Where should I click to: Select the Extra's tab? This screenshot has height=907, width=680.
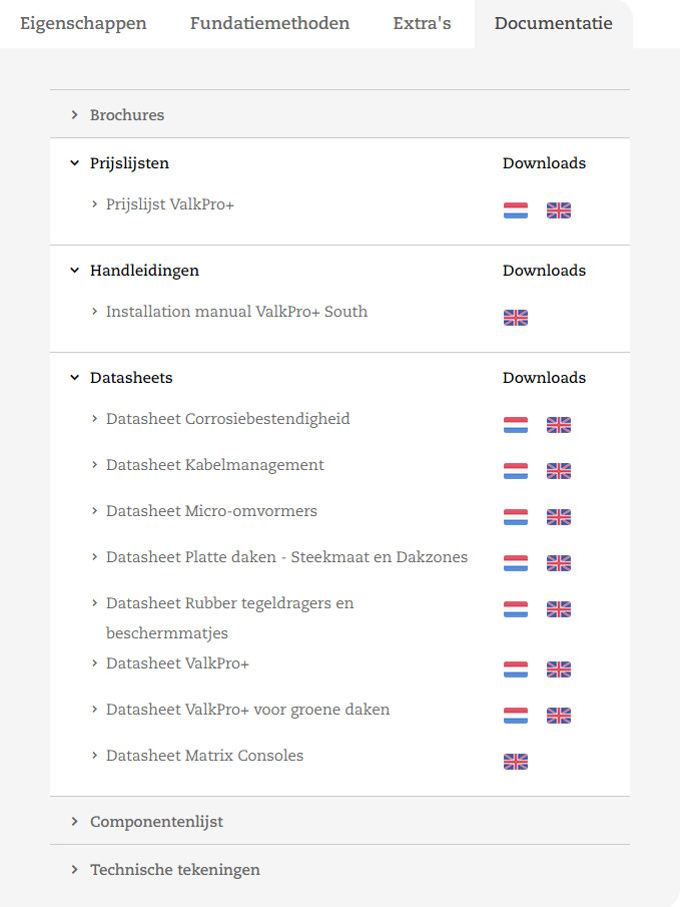point(422,23)
